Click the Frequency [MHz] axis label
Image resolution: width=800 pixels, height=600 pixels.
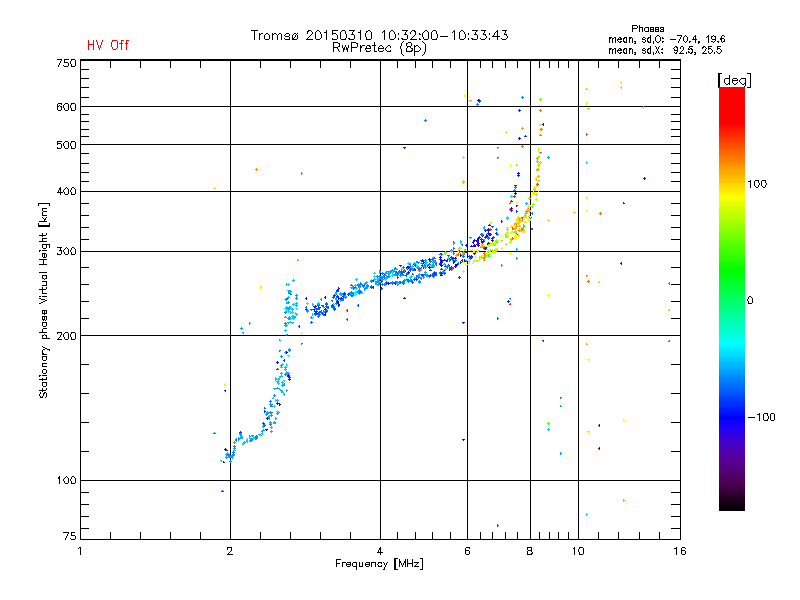click(x=379, y=564)
